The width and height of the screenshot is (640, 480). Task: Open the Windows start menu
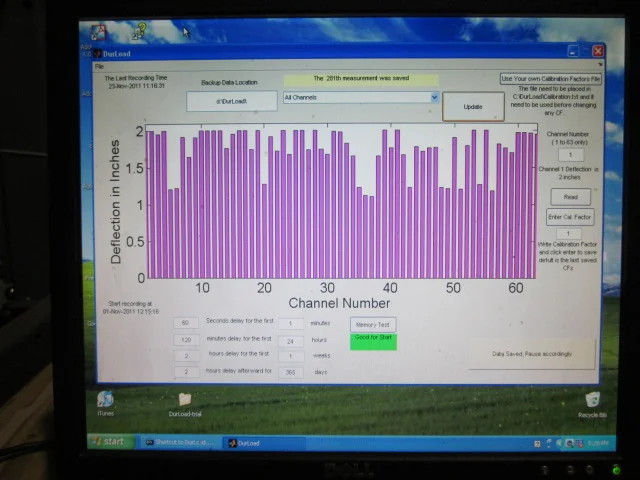click(111, 442)
